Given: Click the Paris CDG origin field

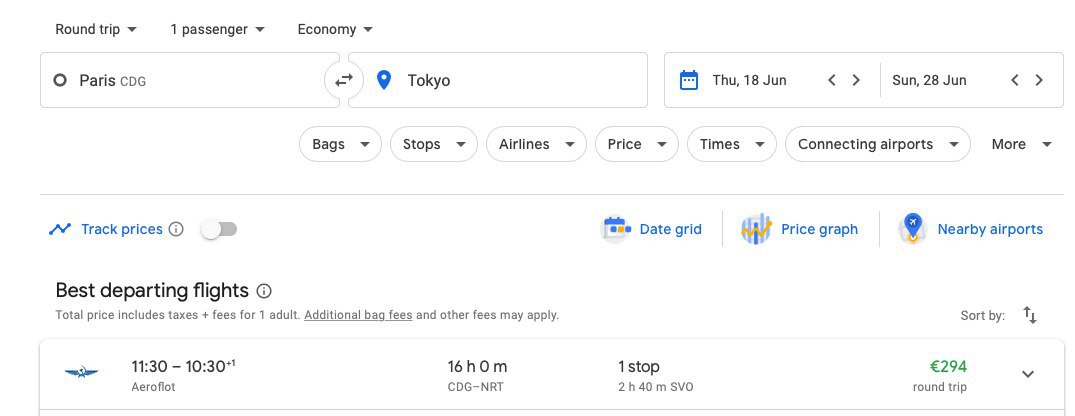Looking at the screenshot, I should coord(180,80).
